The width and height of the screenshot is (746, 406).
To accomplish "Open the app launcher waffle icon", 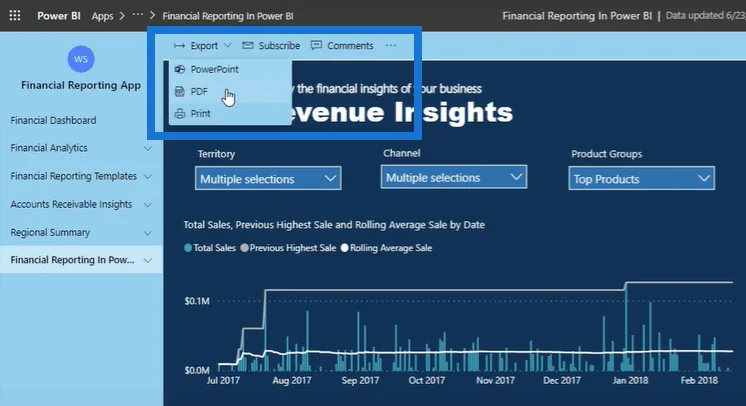I will coord(15,16).
